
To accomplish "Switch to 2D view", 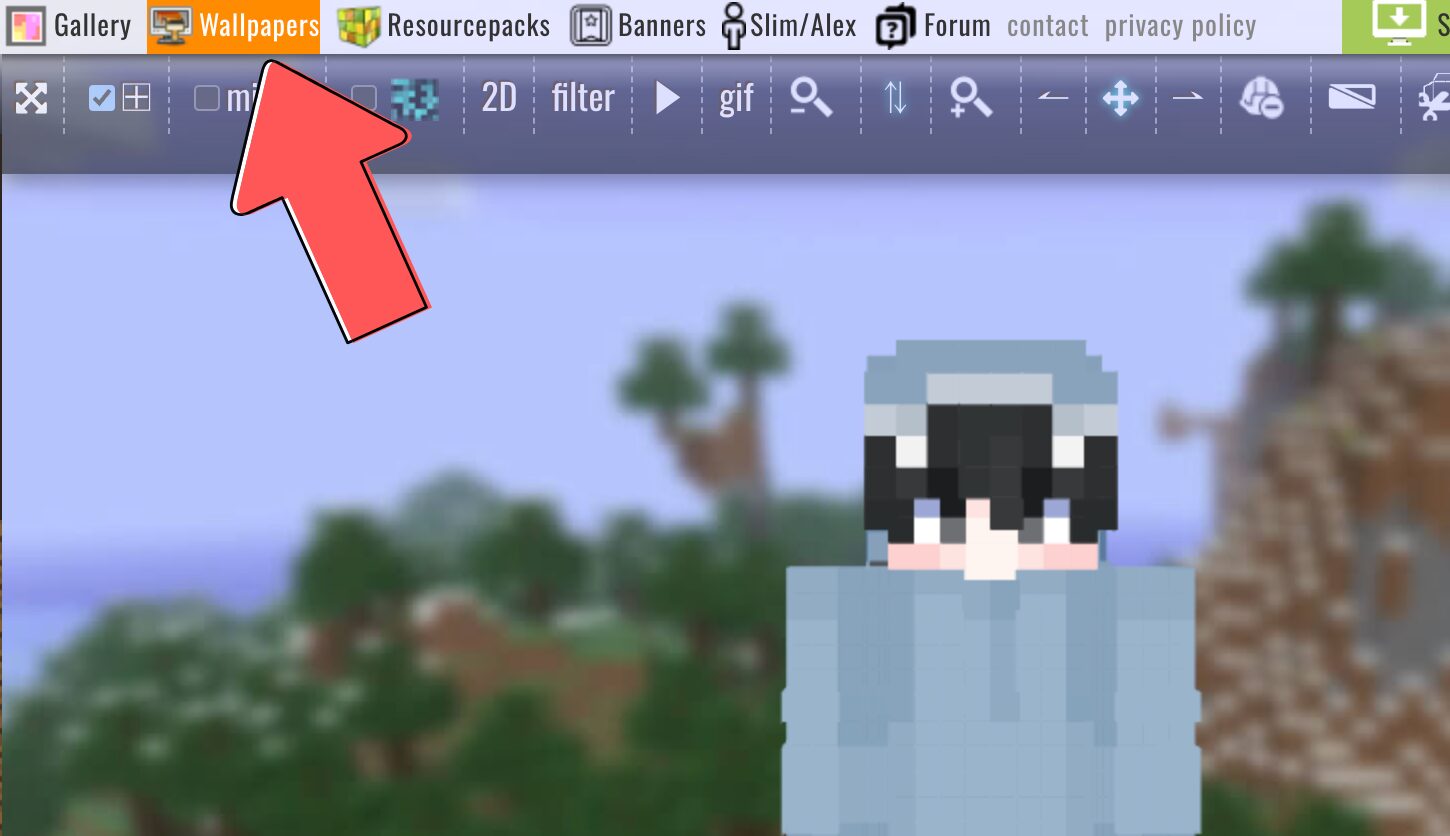I will click(x=499, y=98).
